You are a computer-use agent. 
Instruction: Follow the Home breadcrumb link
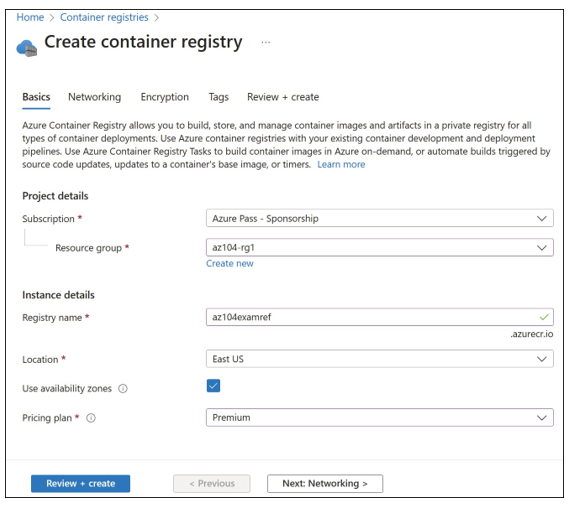30,17
